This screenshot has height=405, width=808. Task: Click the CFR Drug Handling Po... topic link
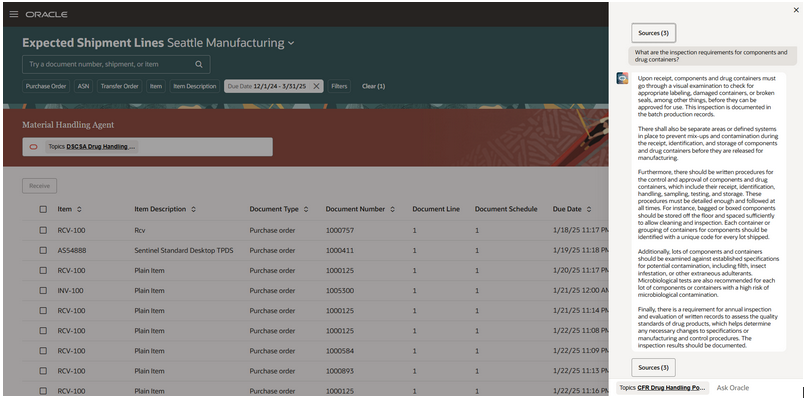click(x=671, y=387)
